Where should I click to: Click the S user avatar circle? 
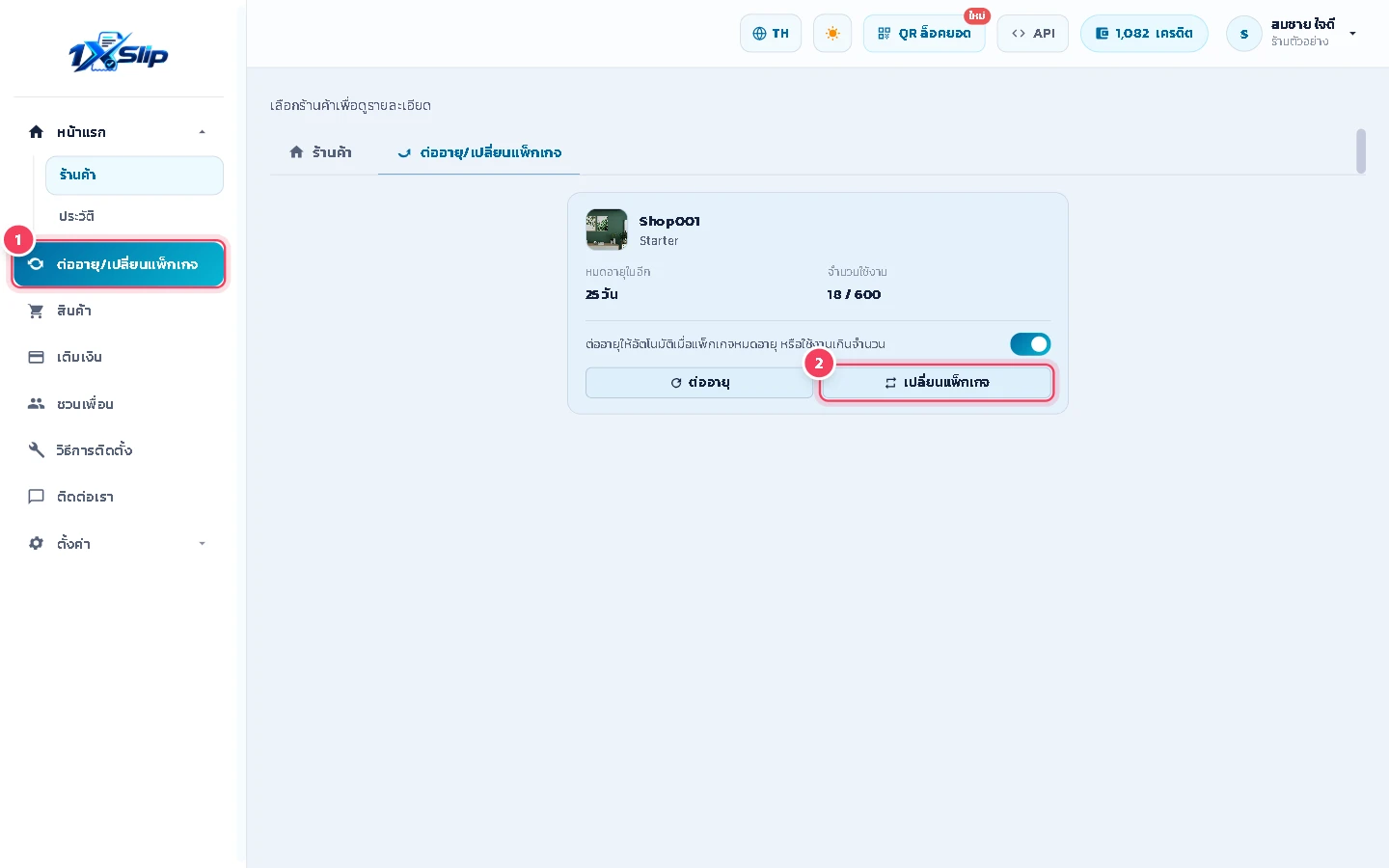point(1244,34)
